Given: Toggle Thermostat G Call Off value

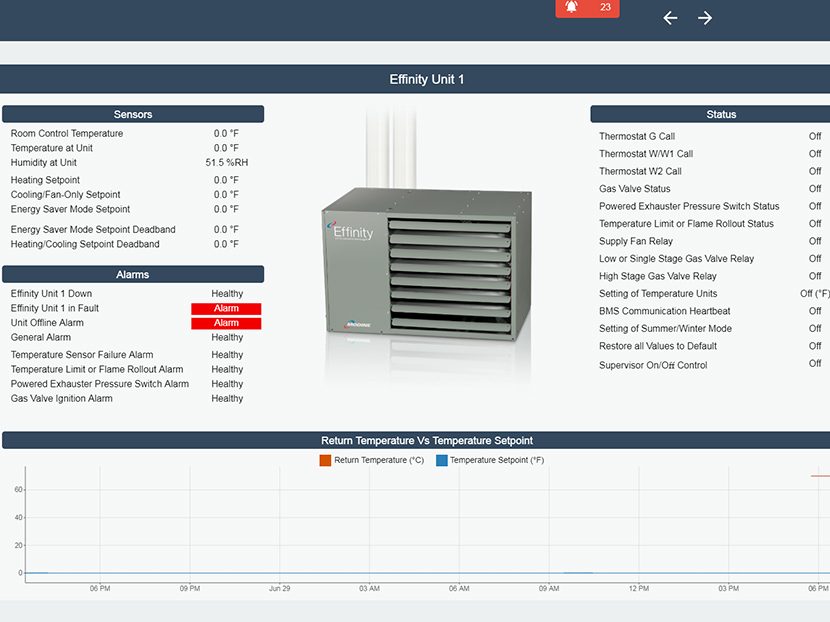Looking at the screenshot, I should pos(815,137).
